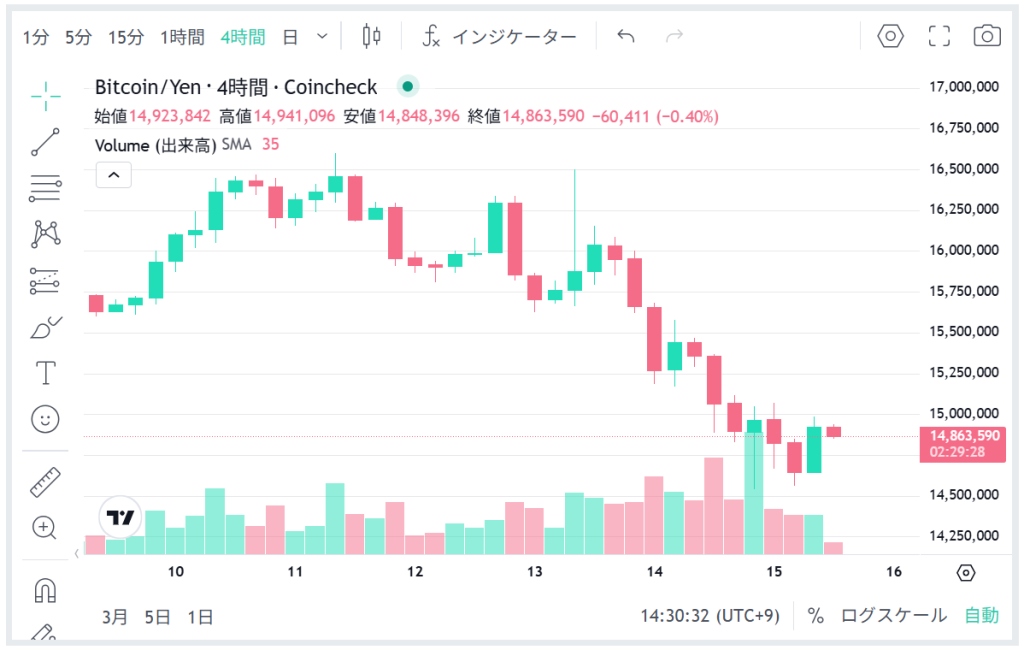Select the brush drawing tool
The height and width of the screenshot is (650, 1024).
pyautogui.click(x=45, y=327)
